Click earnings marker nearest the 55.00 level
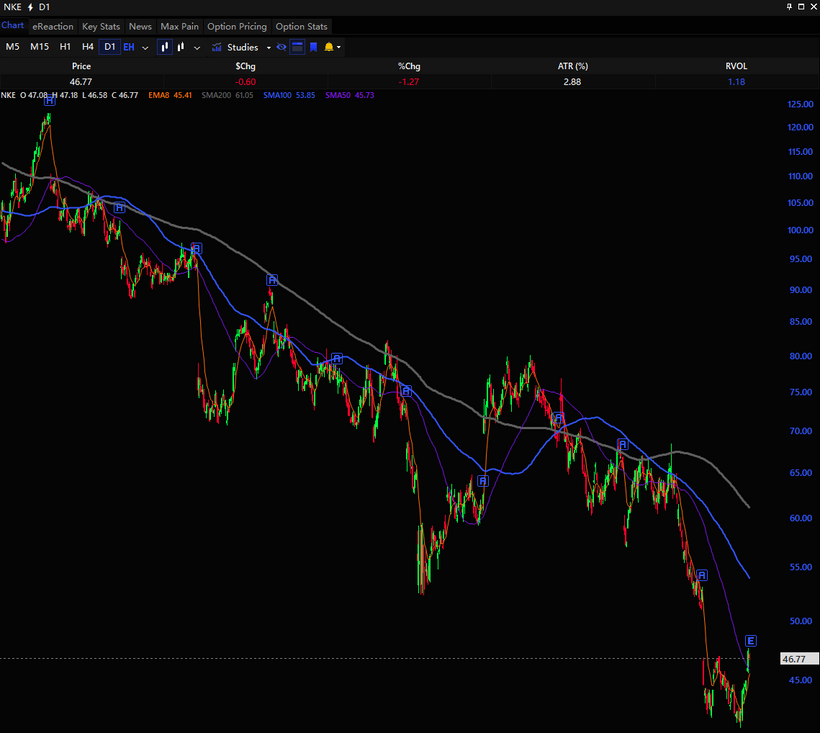The width and height of the screenshot is (820, 733). [702, 575]
